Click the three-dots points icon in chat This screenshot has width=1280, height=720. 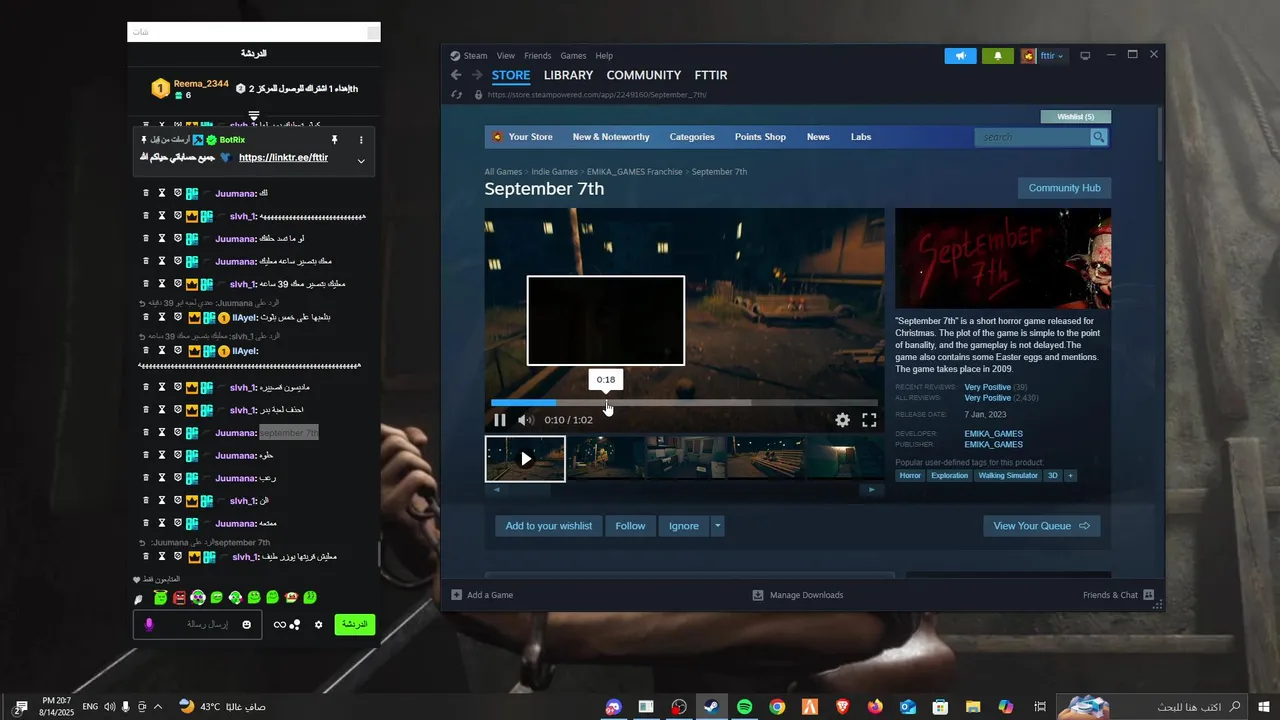click(x=295, y=625)
